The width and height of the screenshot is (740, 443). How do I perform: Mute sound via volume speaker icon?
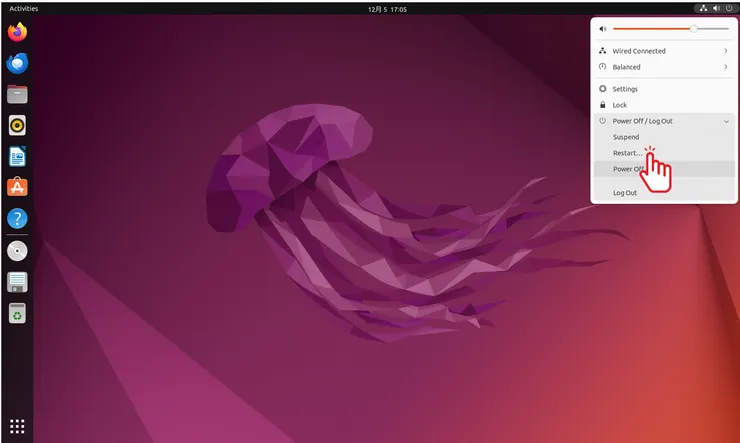[x=602, y=29]
